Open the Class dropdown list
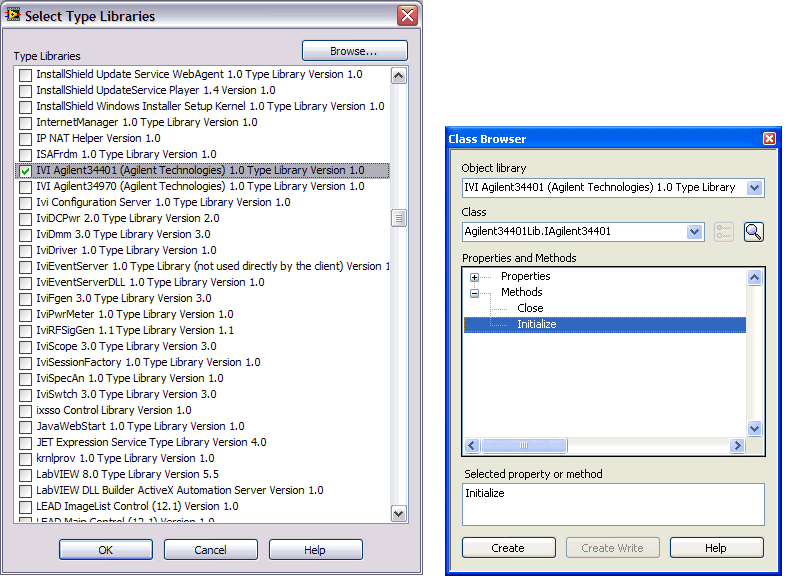786x579 pixels. (695, 232)
